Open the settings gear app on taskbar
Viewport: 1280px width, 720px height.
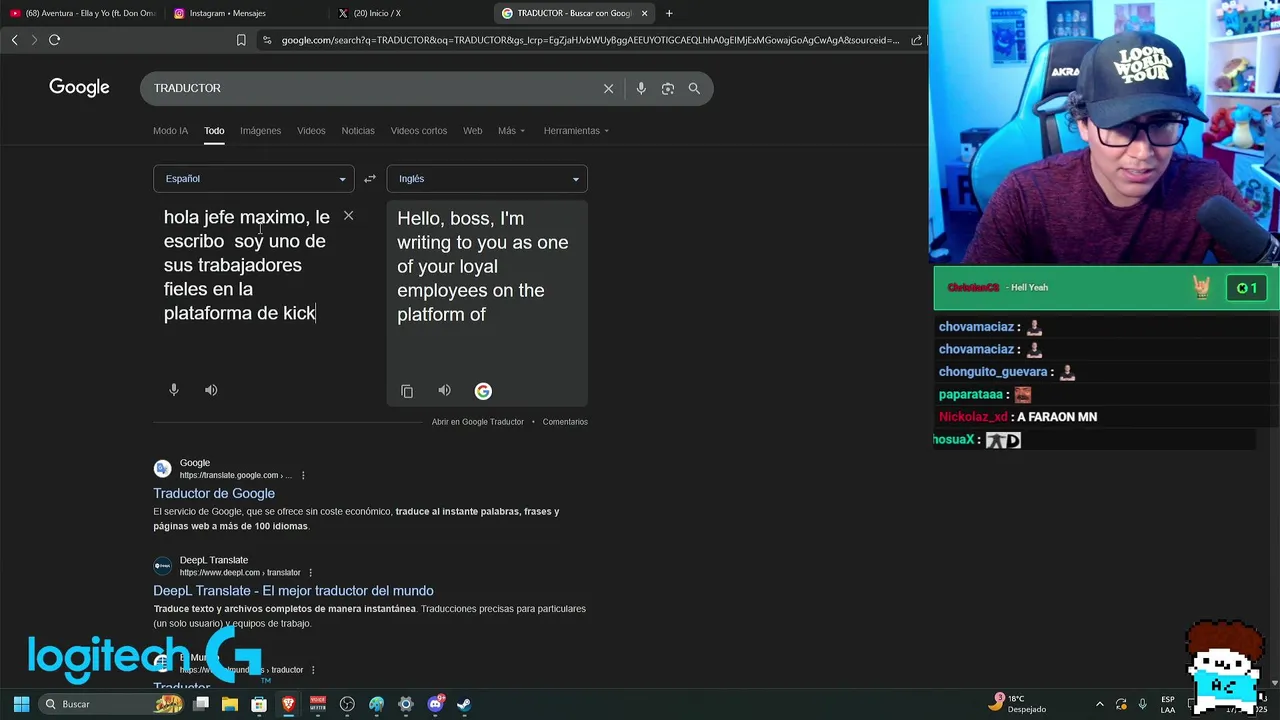pyautogui.click(x=406, y=704)
